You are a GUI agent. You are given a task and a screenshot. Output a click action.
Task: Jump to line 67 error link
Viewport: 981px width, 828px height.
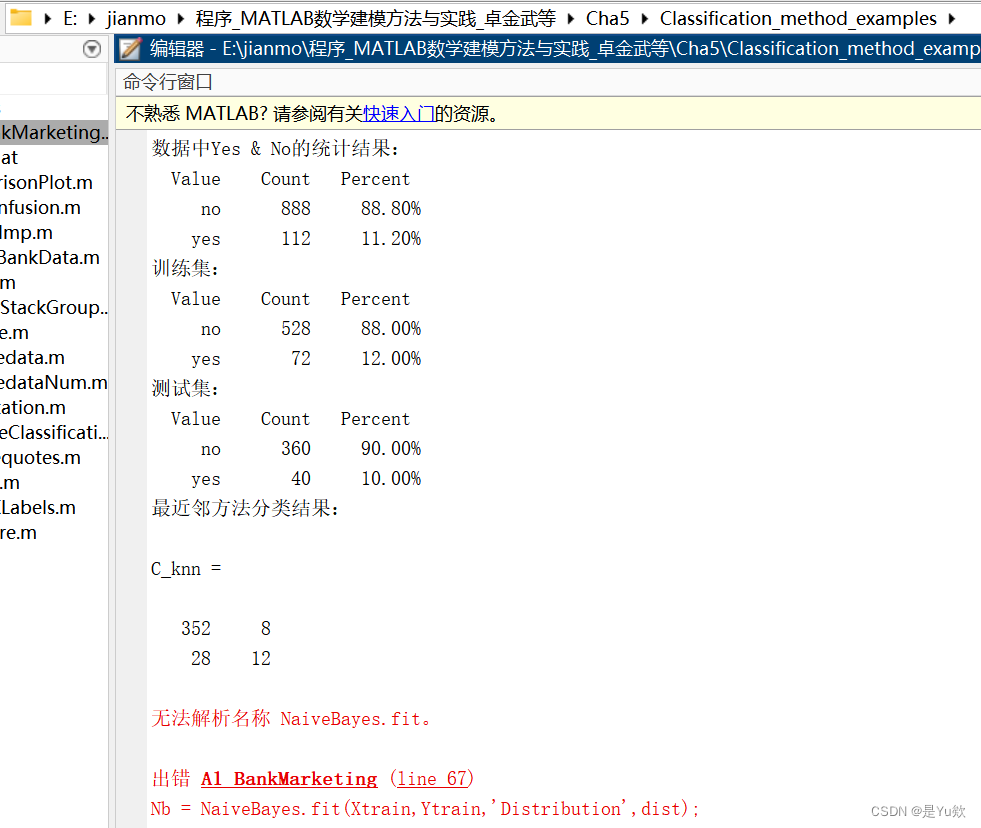(x=432, y=779)
